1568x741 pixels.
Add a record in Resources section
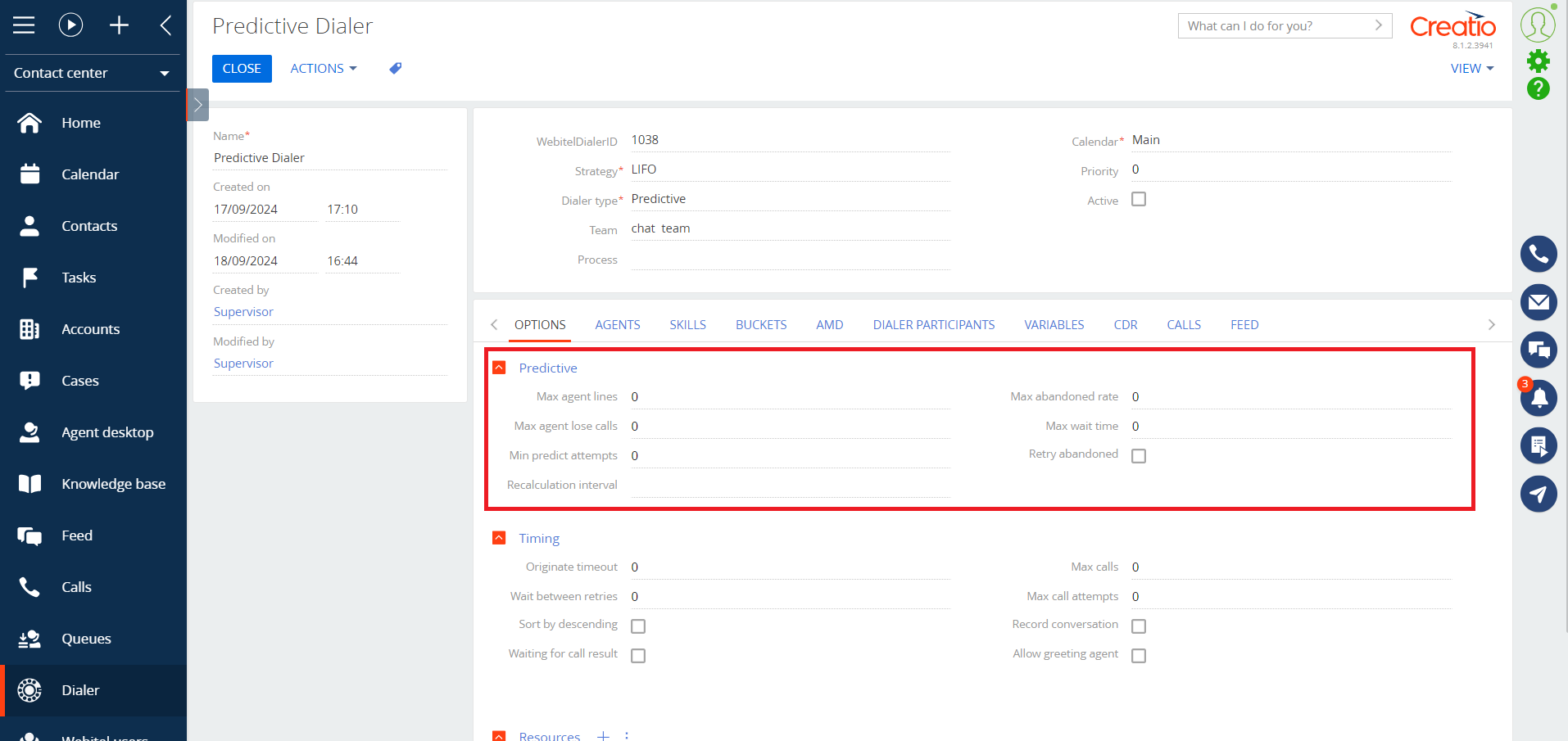(603, 736)
